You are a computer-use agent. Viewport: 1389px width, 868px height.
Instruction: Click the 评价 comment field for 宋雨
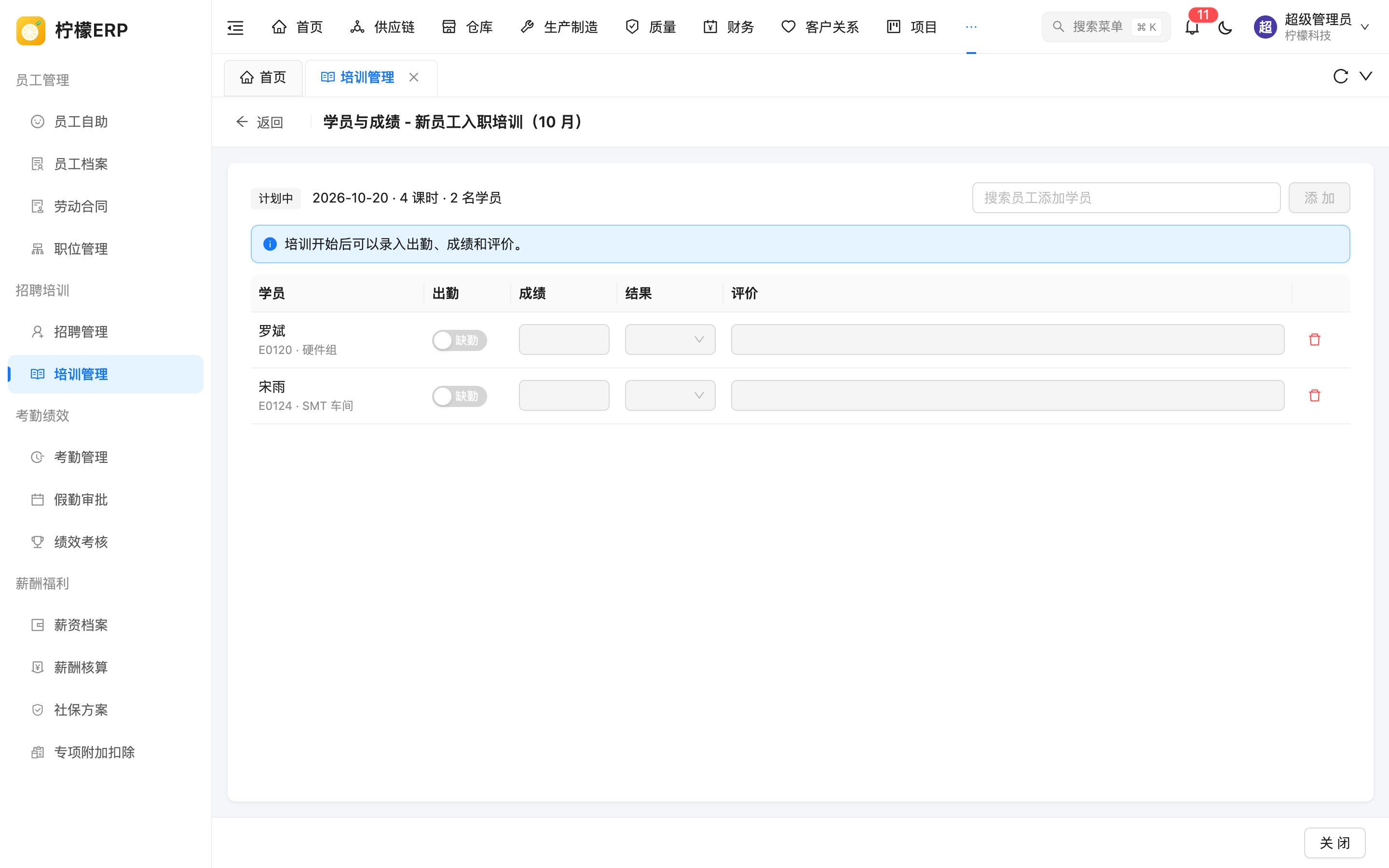pyautogui.click(x=1008, y=395)
